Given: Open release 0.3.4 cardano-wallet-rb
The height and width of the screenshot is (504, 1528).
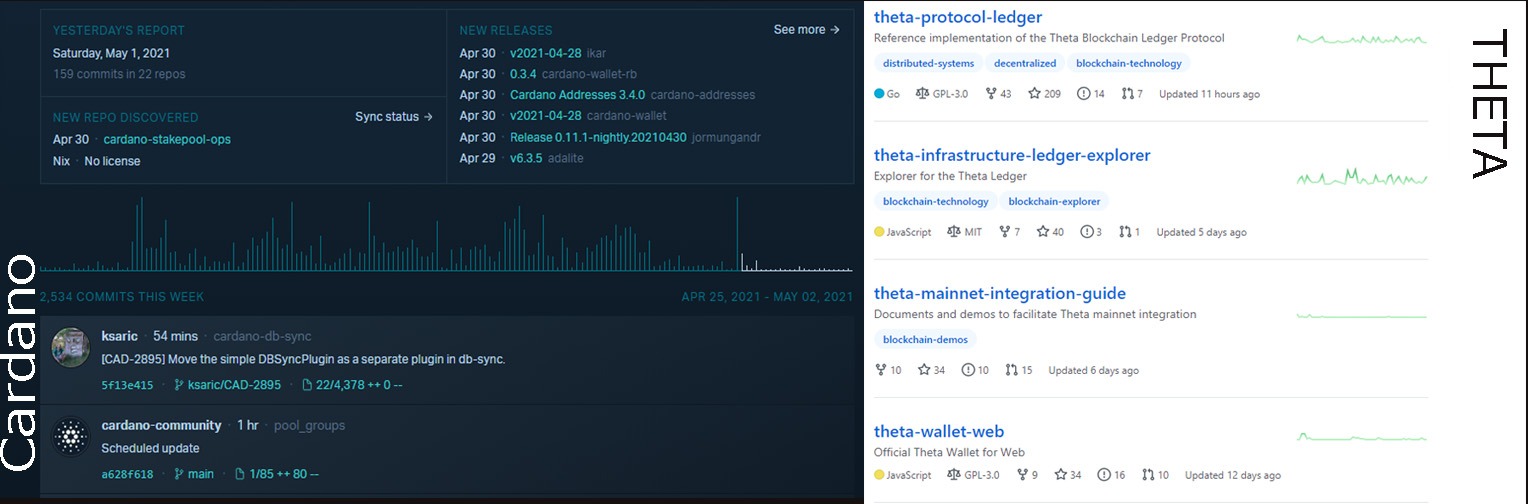Looking at the screenshot, I should click(x=525, y=74).
